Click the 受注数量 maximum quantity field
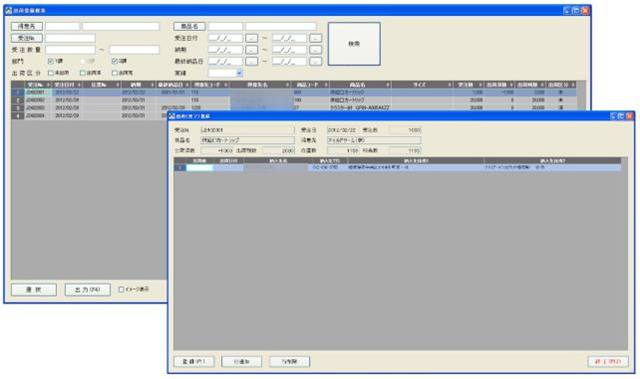 (134, 50)
